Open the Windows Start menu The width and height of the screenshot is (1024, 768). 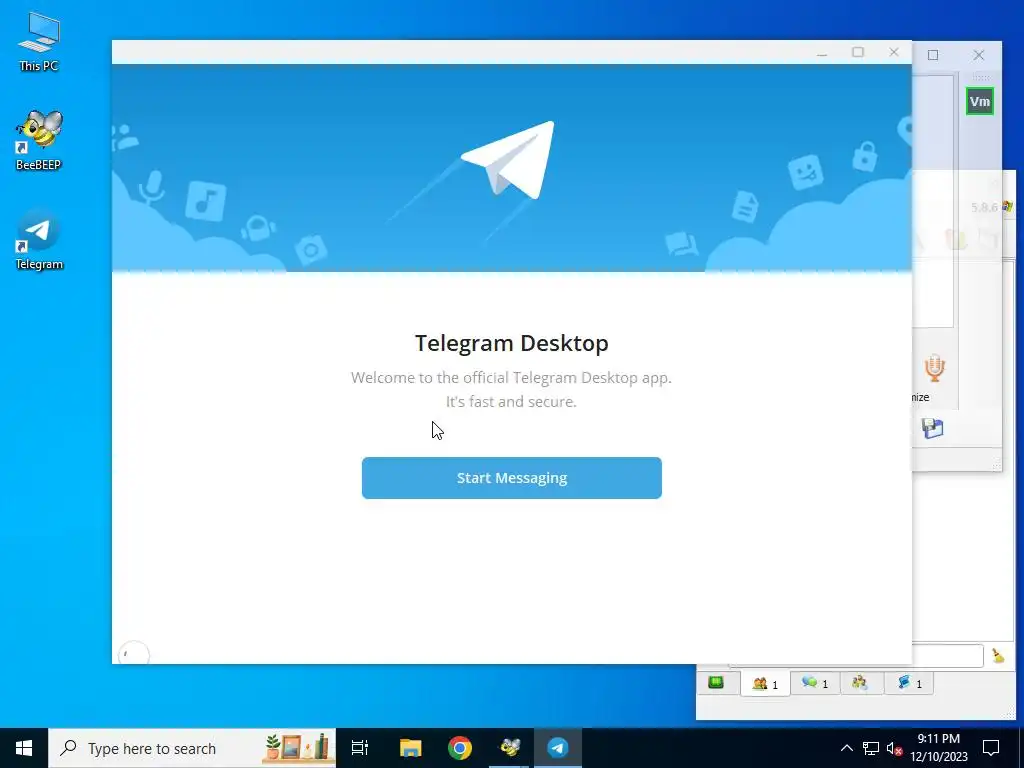24,748
